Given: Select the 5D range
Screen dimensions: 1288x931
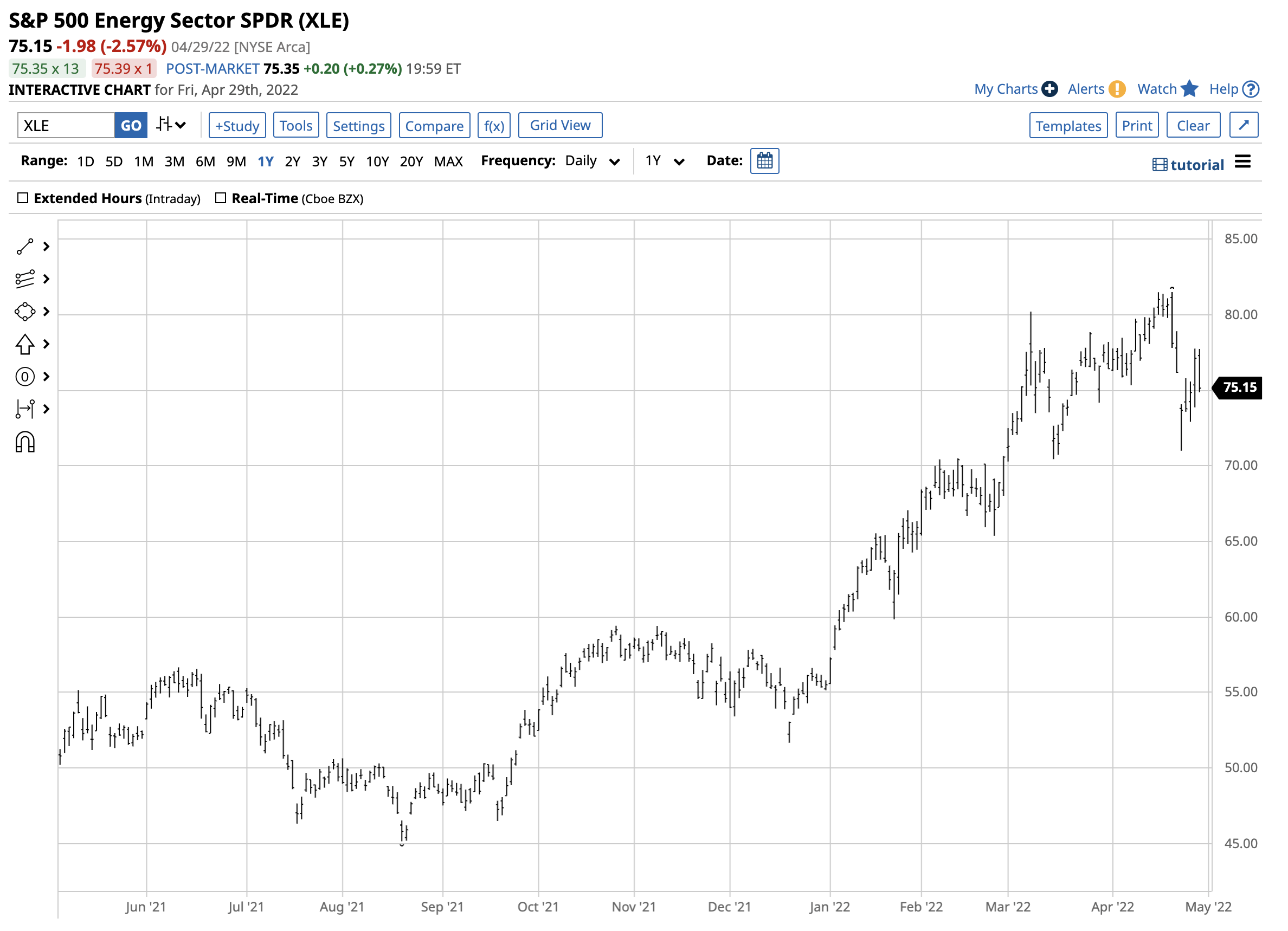Looking at the screenshot, I should tap(114, 163).
